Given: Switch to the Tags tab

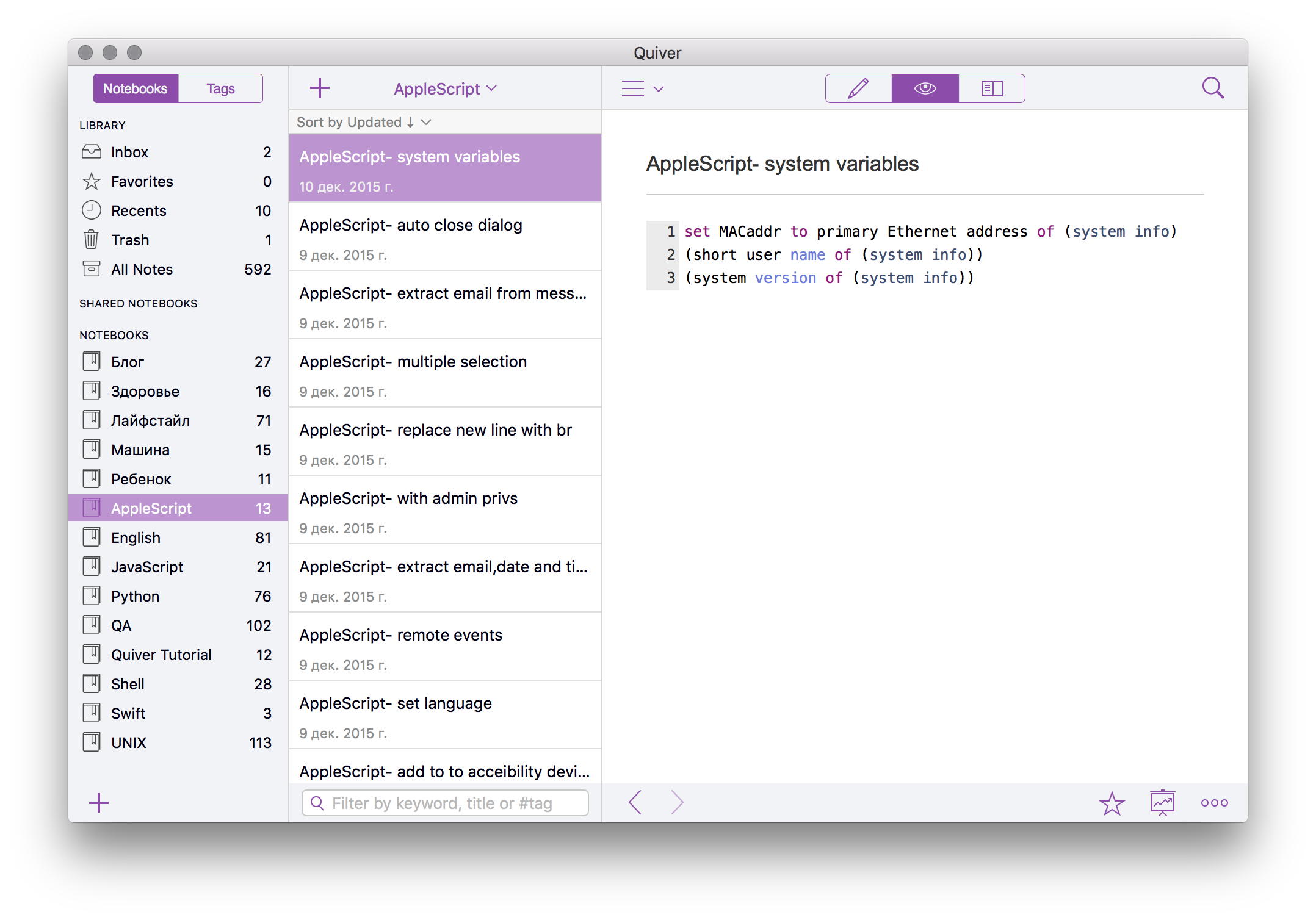Looking at the screenshot, I should [221, 88].
